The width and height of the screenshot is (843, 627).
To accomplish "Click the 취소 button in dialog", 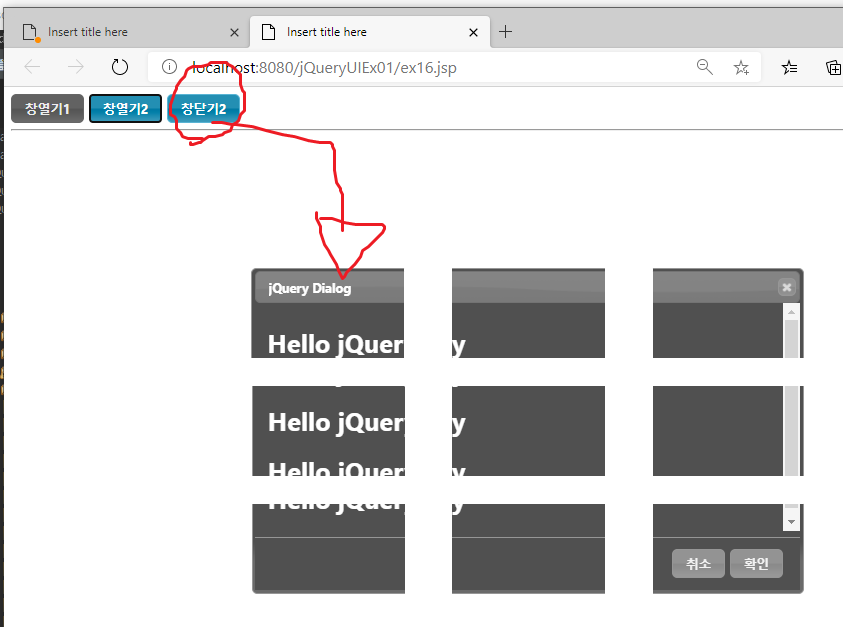I will 698,564.
